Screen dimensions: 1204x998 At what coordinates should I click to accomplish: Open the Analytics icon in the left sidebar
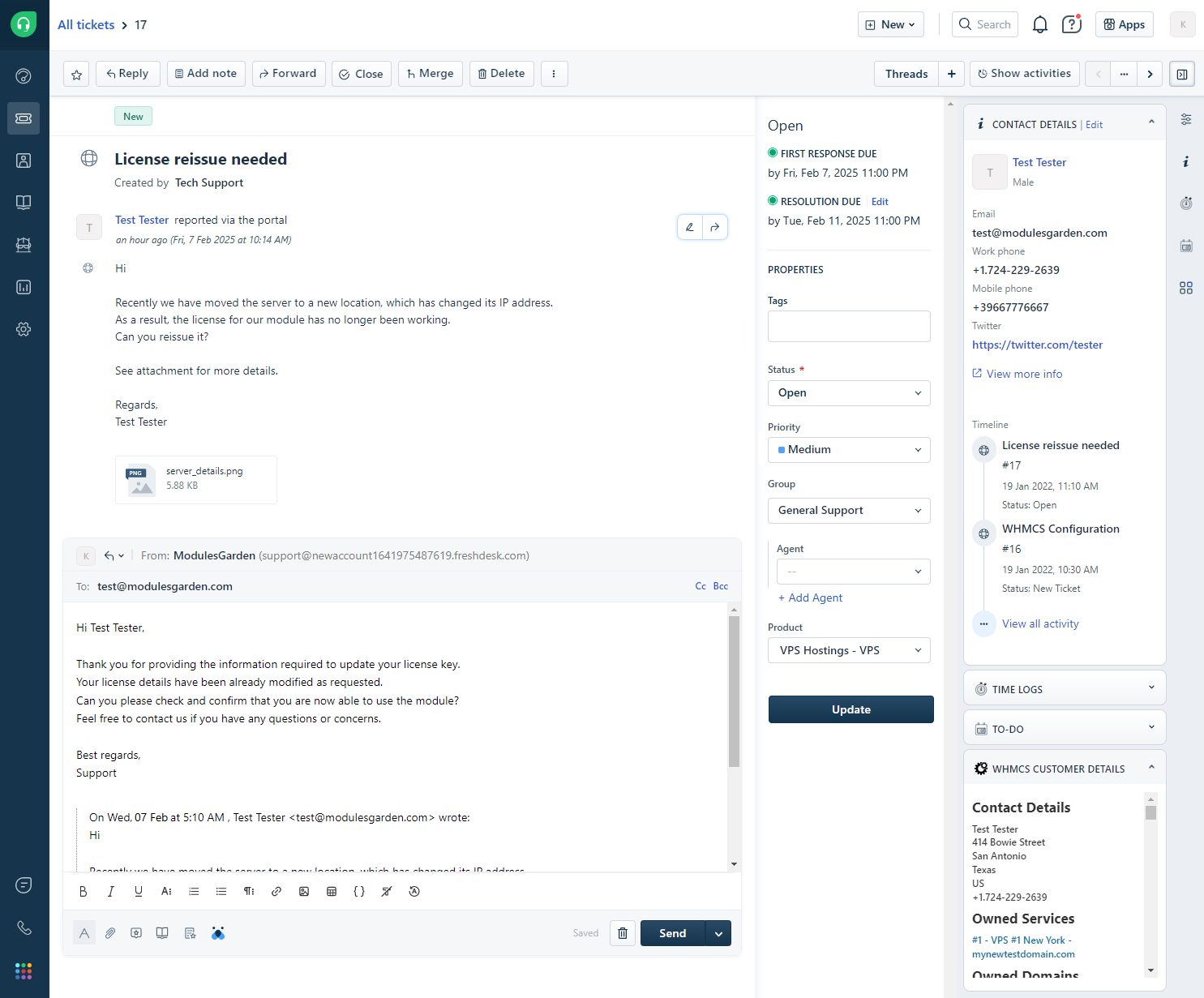click(24, 287)
